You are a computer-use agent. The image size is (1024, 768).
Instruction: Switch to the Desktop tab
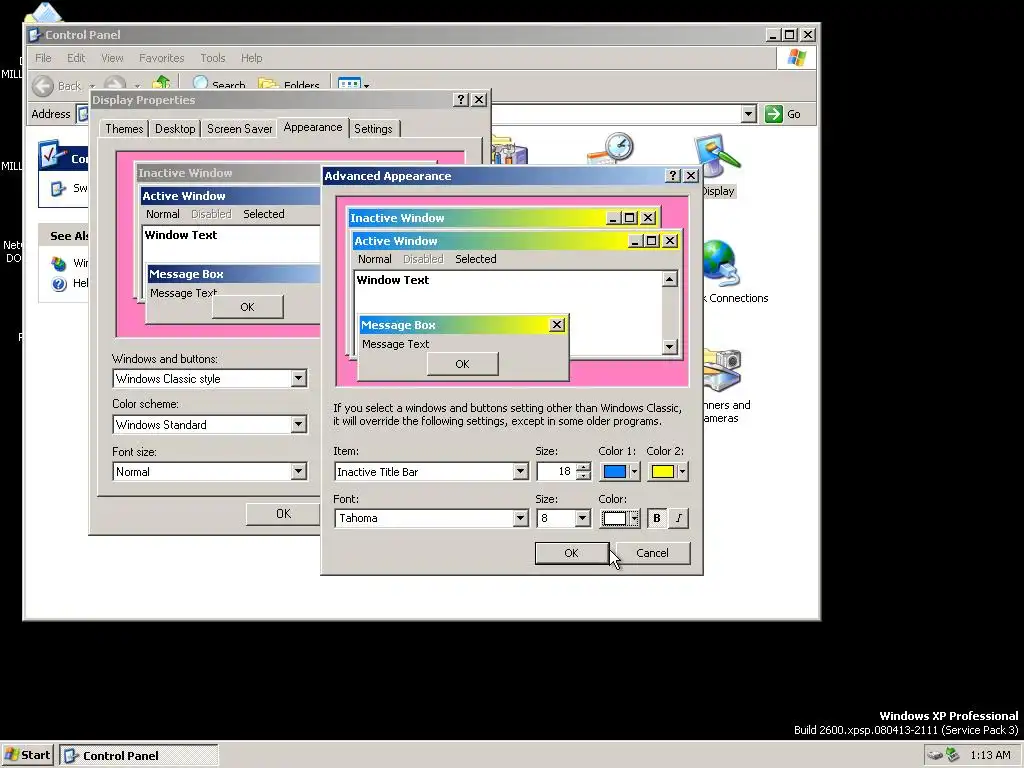pos(175,129)
